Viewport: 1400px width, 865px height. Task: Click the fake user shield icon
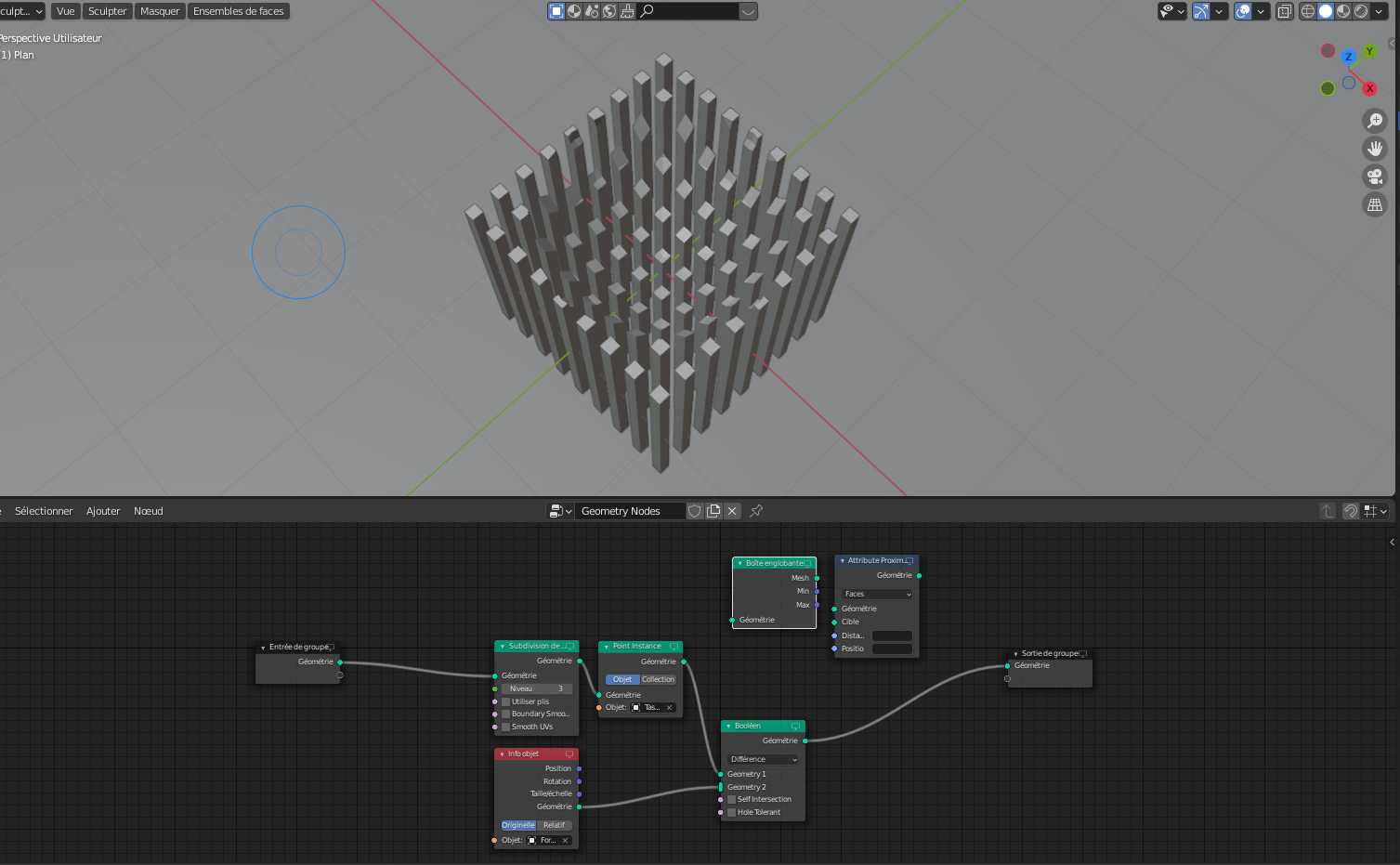coord(694,511)
